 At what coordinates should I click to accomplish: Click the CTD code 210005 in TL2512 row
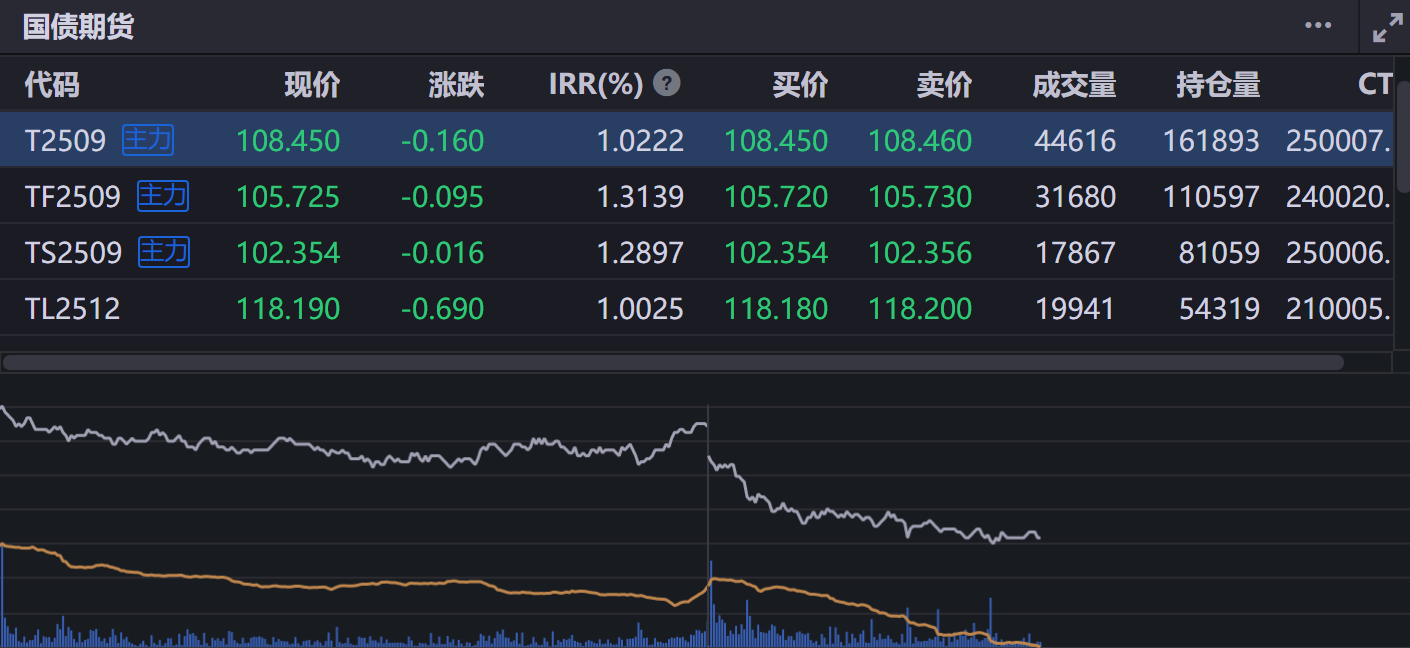click(1339, 309)
